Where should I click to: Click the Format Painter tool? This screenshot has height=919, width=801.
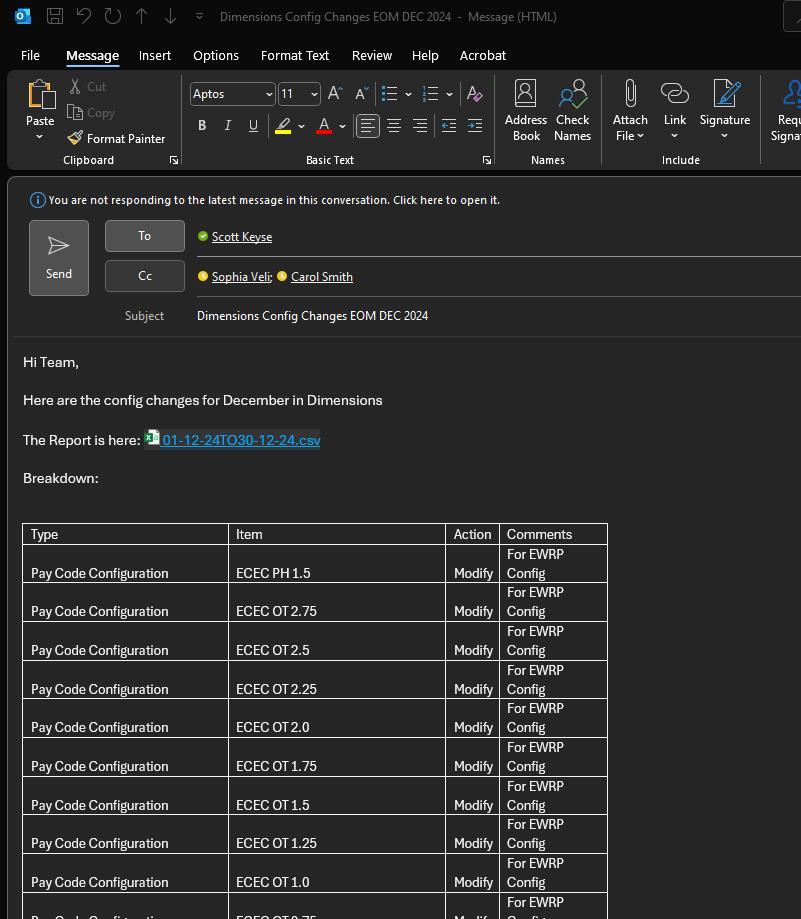[x=116, y=139]
